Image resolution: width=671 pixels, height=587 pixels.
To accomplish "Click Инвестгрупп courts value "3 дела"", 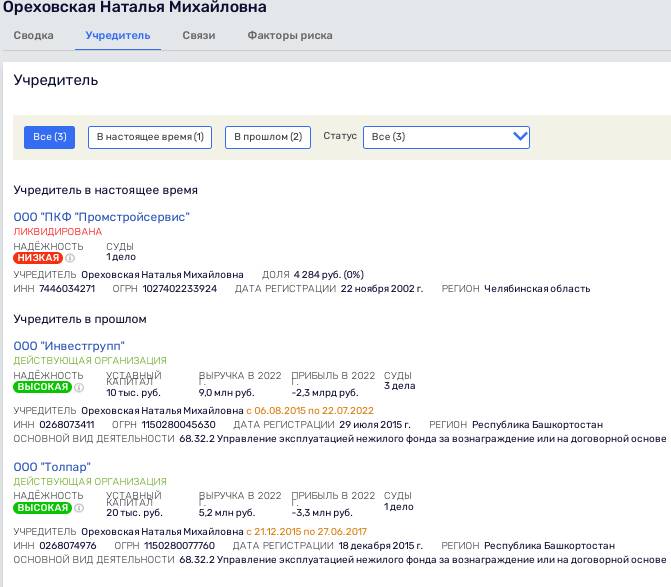I will click(x=399, y=386).
